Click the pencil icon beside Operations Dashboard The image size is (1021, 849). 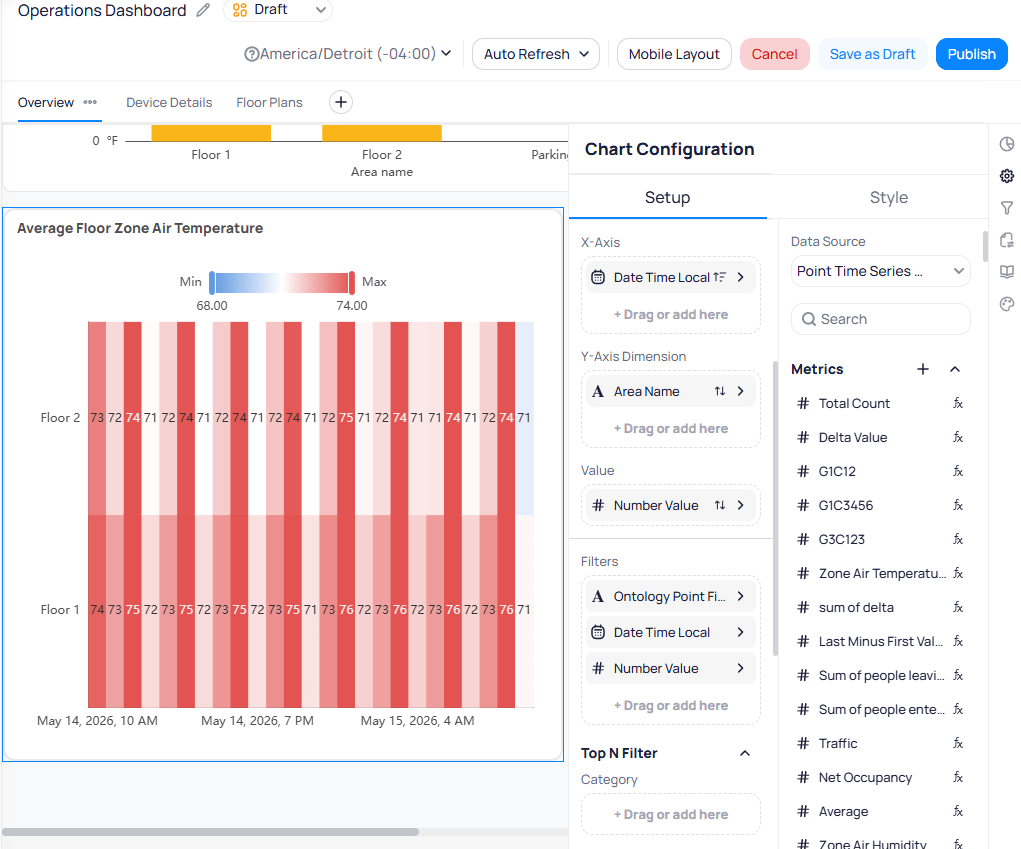tap(203, 10)
